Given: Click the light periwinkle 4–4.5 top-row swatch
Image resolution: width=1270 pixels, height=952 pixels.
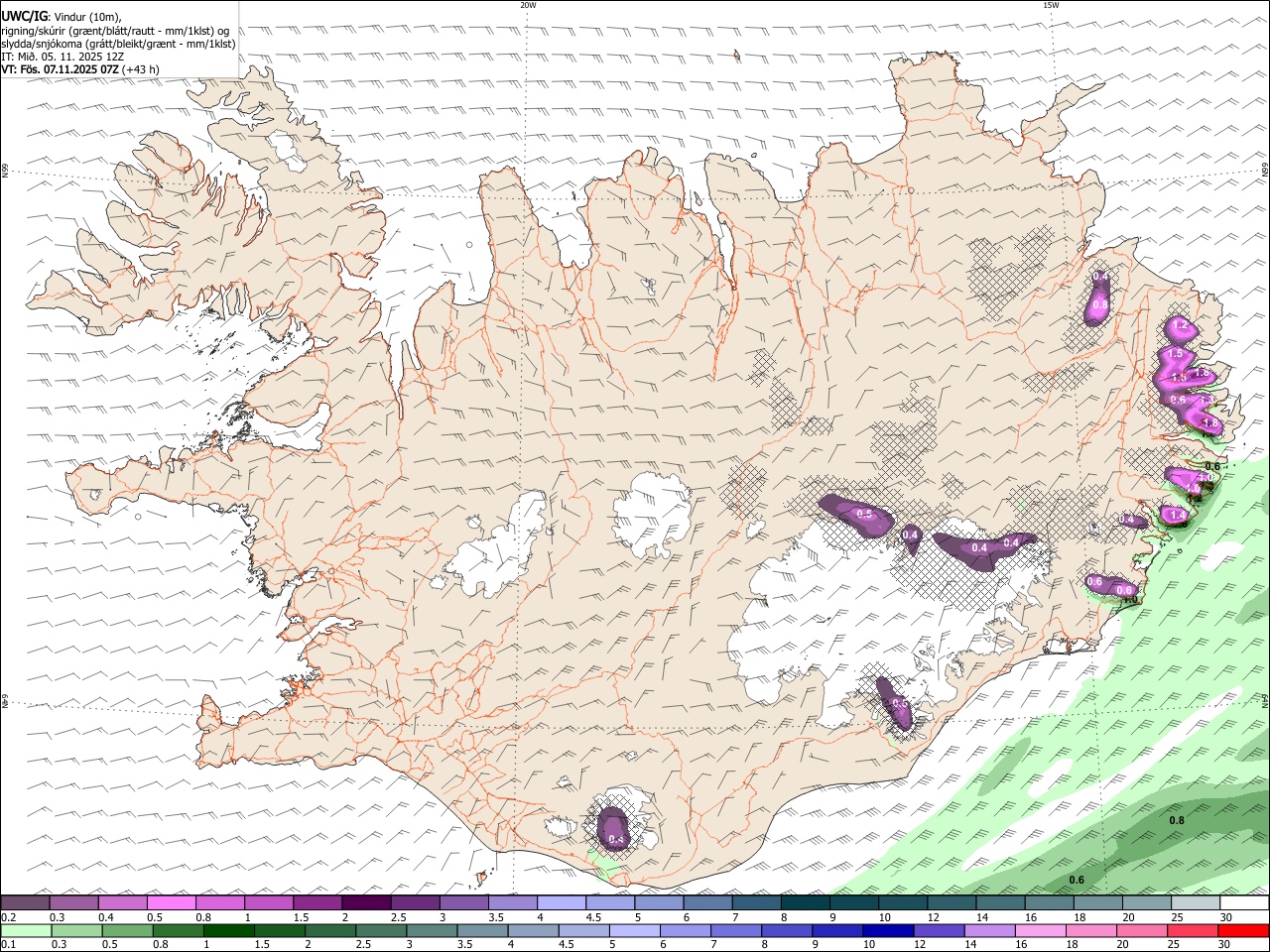Looking at the screenshot, I should (x=560, y=903).
